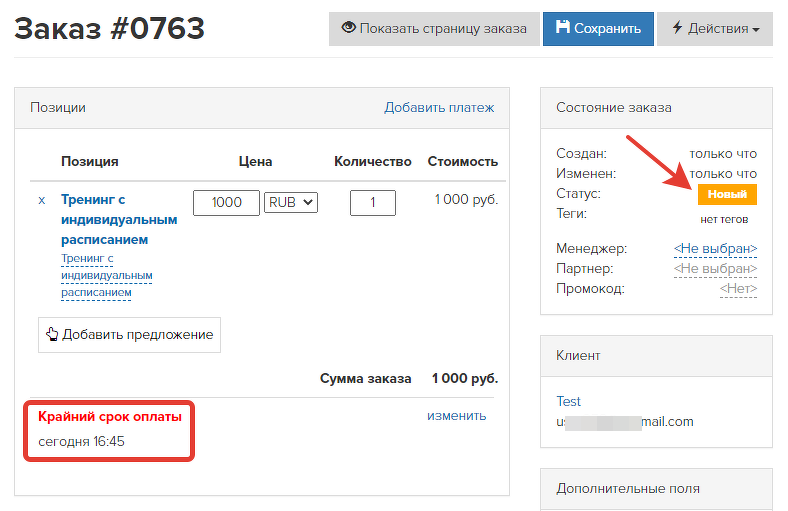This screenshot has width=788, height=511.
Task: Open the Действия dropdown menu
Action: coord(715,29)
